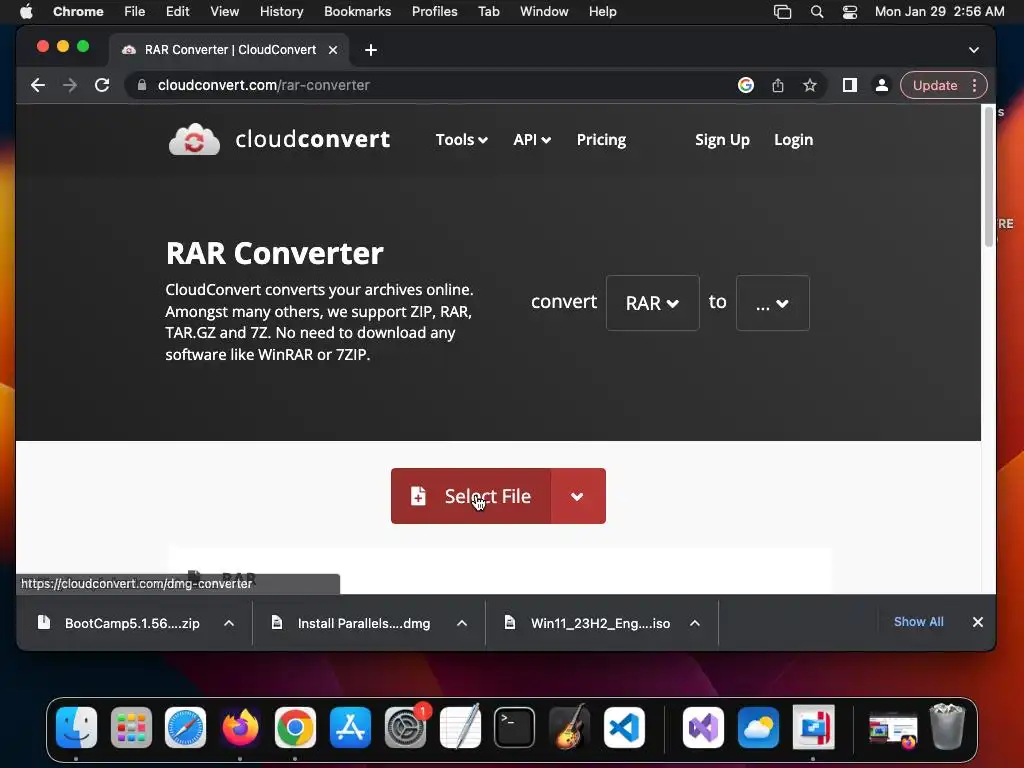Open the blue Visual Studio Code dock icon

tap(624, 728)
